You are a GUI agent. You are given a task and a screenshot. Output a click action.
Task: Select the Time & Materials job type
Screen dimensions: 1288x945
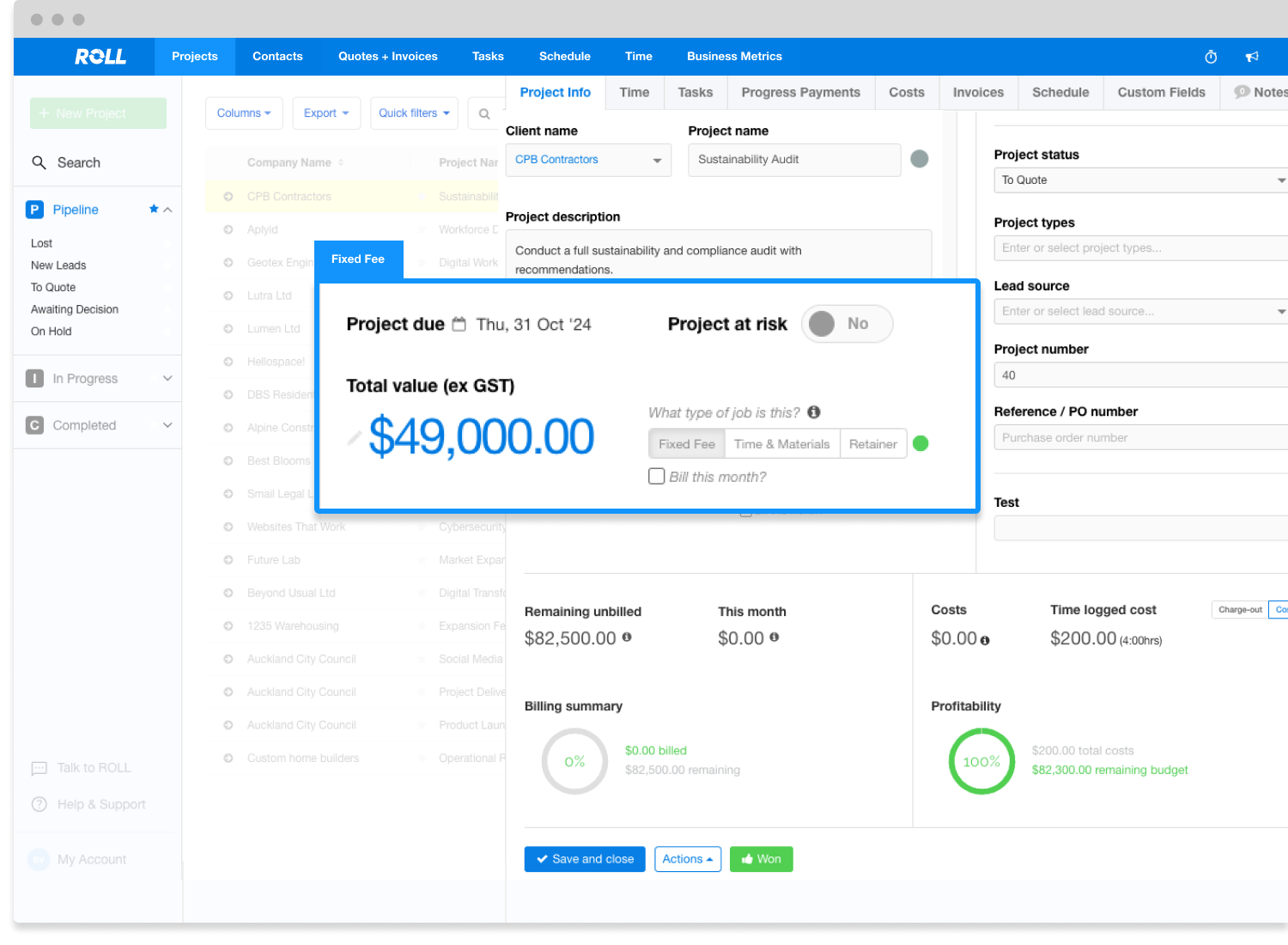(781, 444)
